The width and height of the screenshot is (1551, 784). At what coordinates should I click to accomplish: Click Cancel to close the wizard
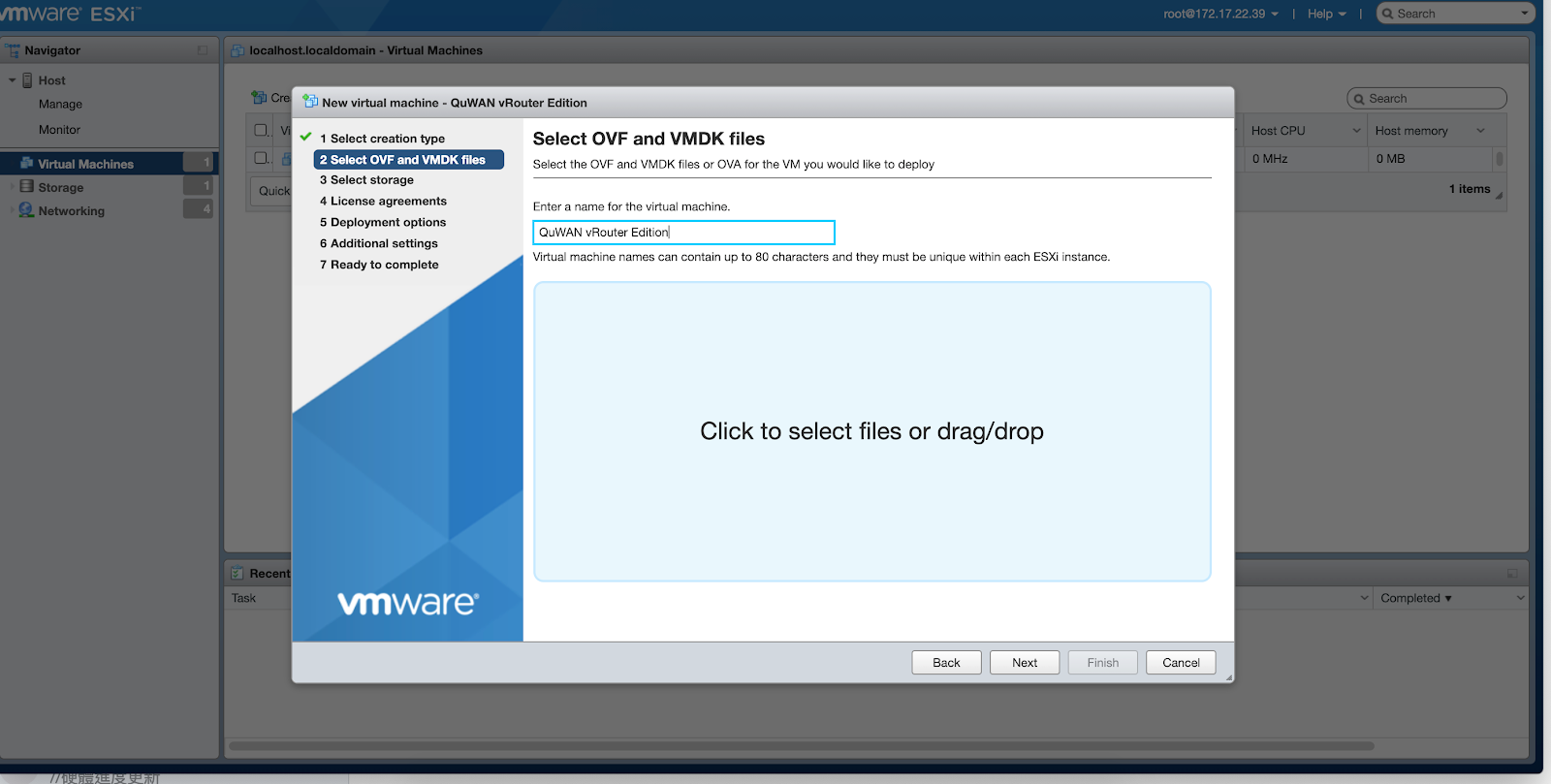(1180, 663)
